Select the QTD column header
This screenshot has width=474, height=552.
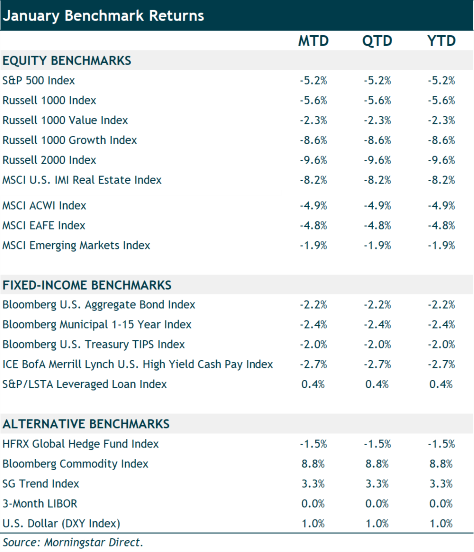pyautogui.click(x=377, y=41)
